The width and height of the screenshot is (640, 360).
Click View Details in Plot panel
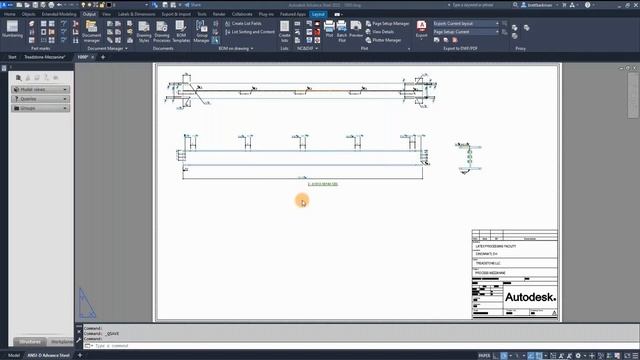coord(380,32)
